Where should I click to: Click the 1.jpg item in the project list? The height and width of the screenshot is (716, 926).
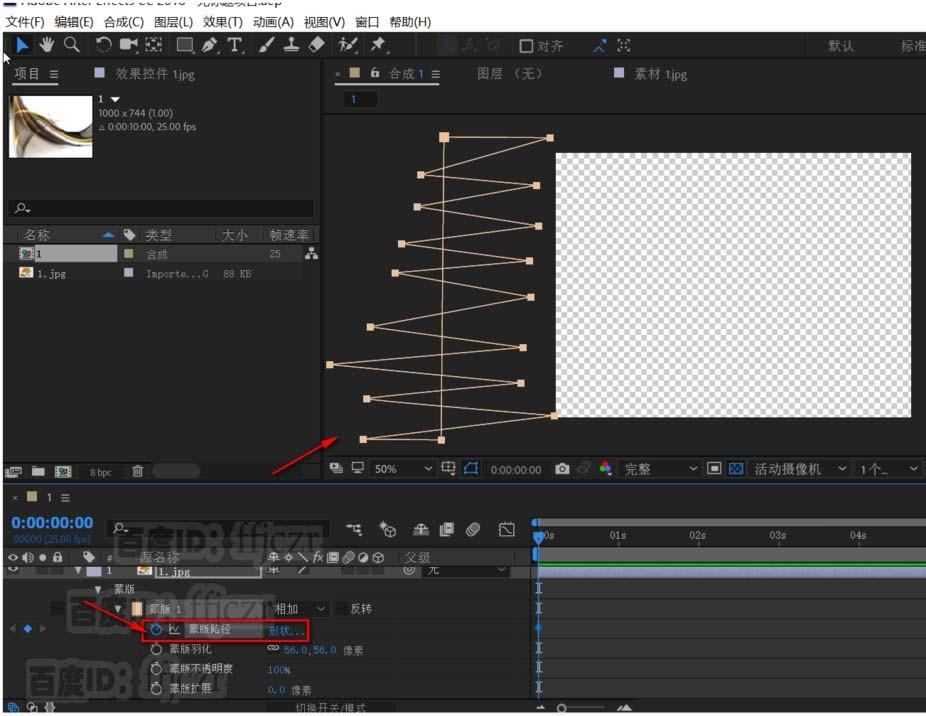52,273
